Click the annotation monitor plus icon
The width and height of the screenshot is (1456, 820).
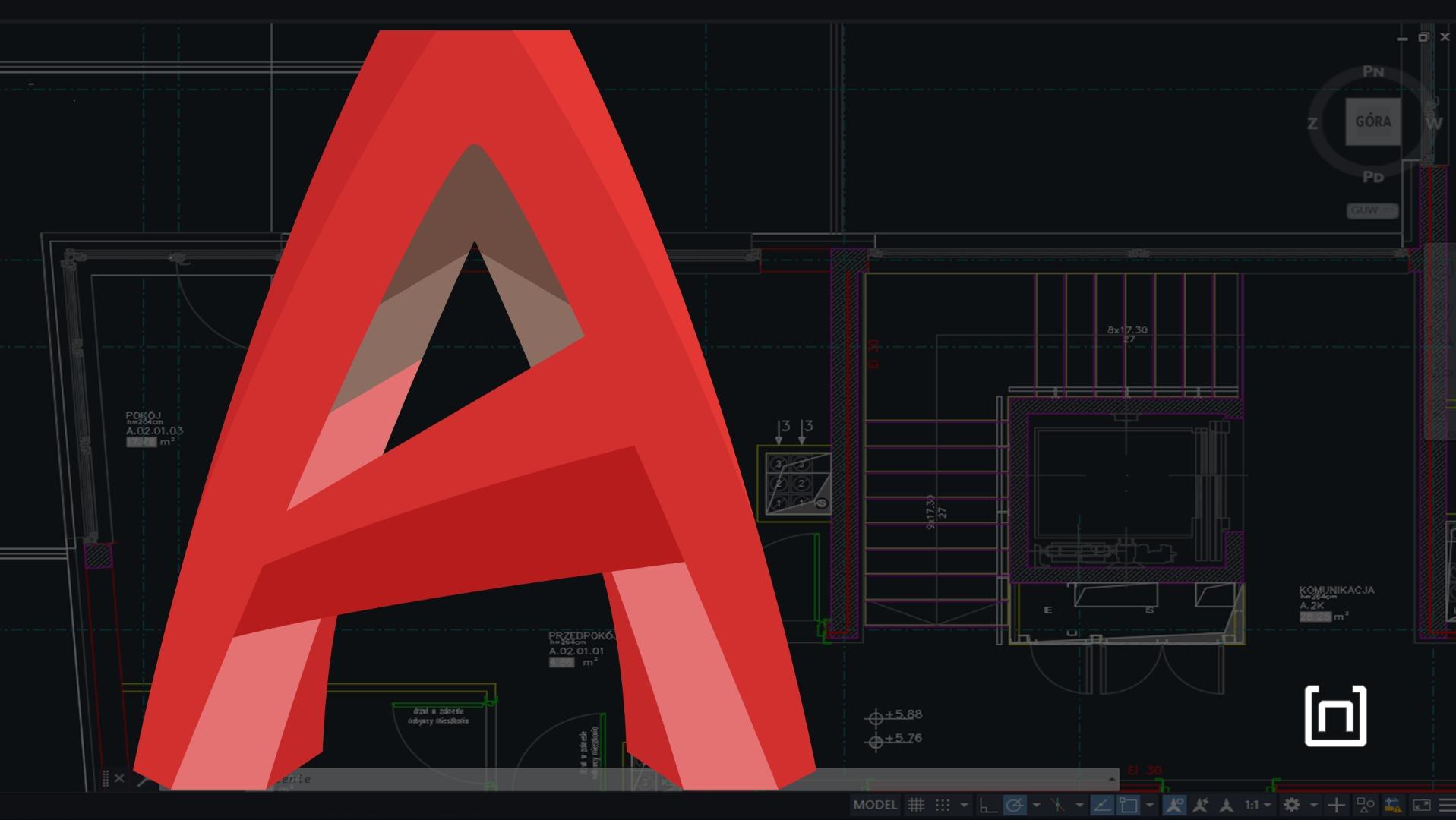click(1336, 805)
